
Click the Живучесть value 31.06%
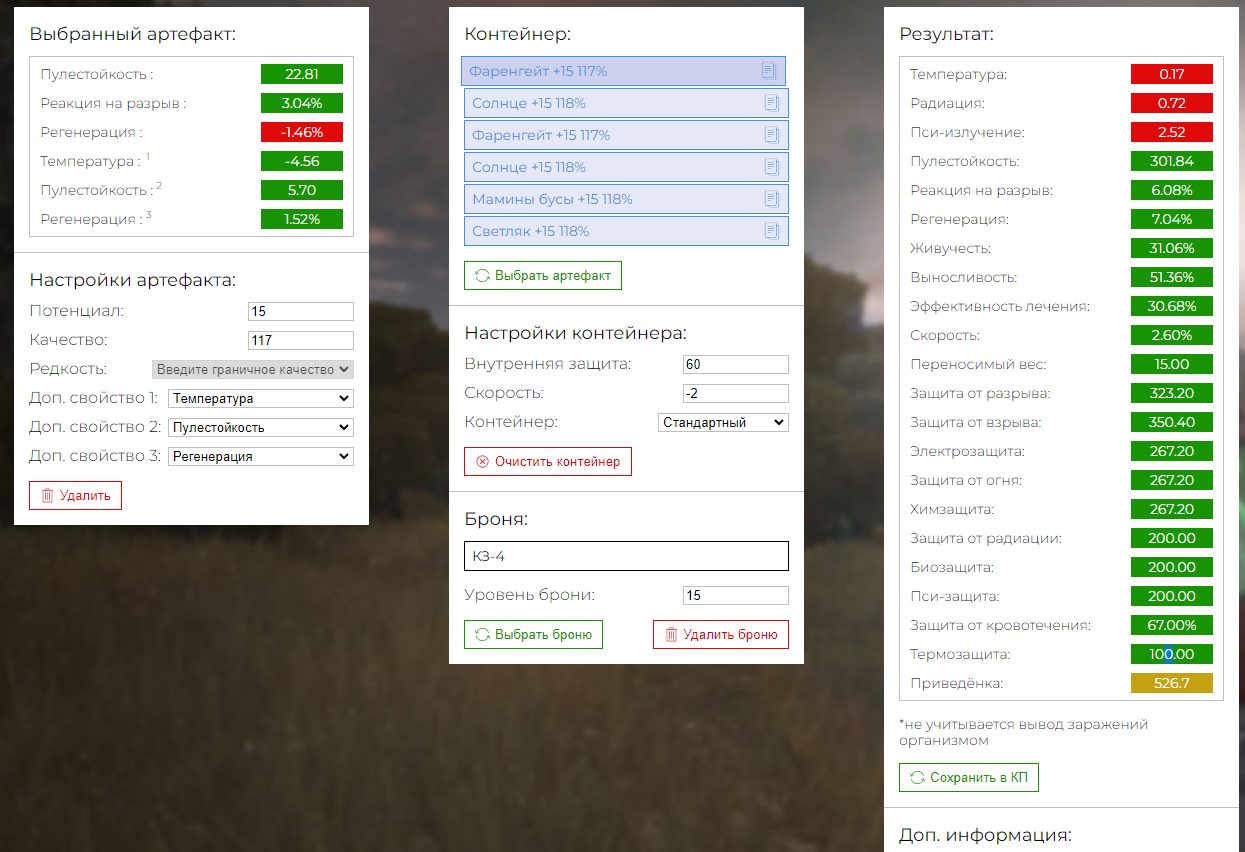pos(1172,248)
